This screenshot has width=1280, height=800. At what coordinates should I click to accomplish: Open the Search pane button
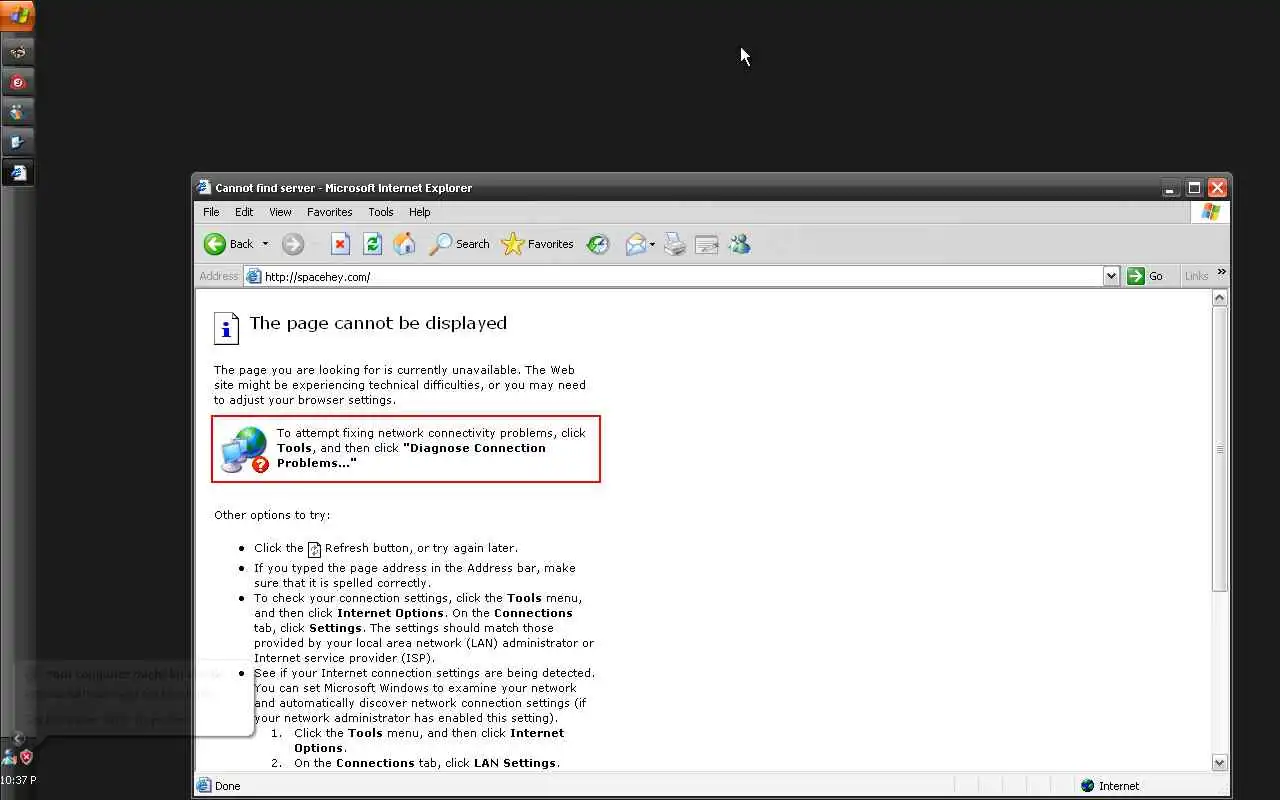(x=459, y=244)
